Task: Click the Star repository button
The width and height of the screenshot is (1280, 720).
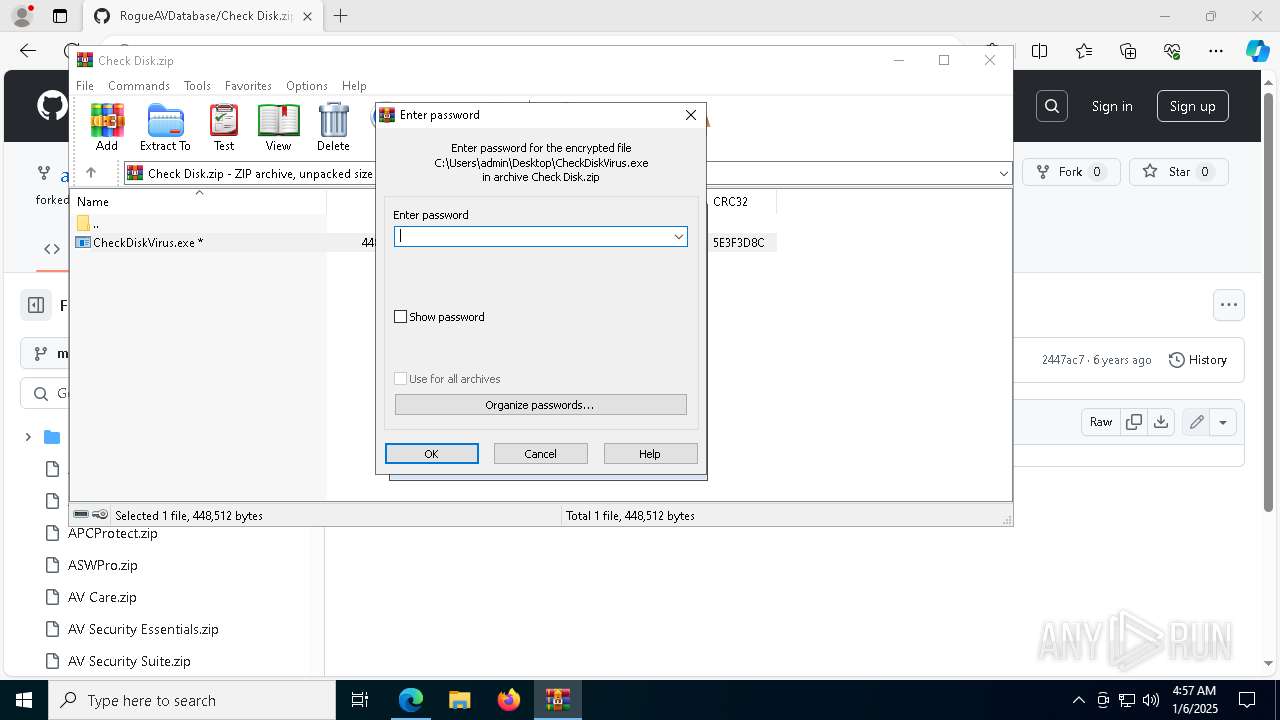Action: pos(1178,172)
